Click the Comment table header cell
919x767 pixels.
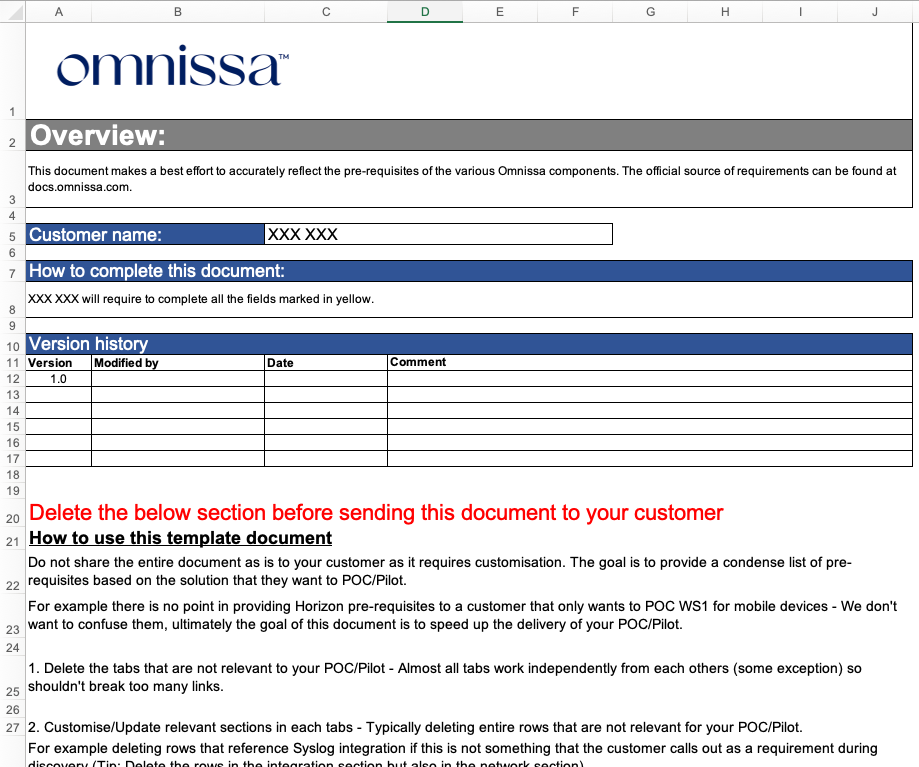pyautogui.click(x=649, y=363)
